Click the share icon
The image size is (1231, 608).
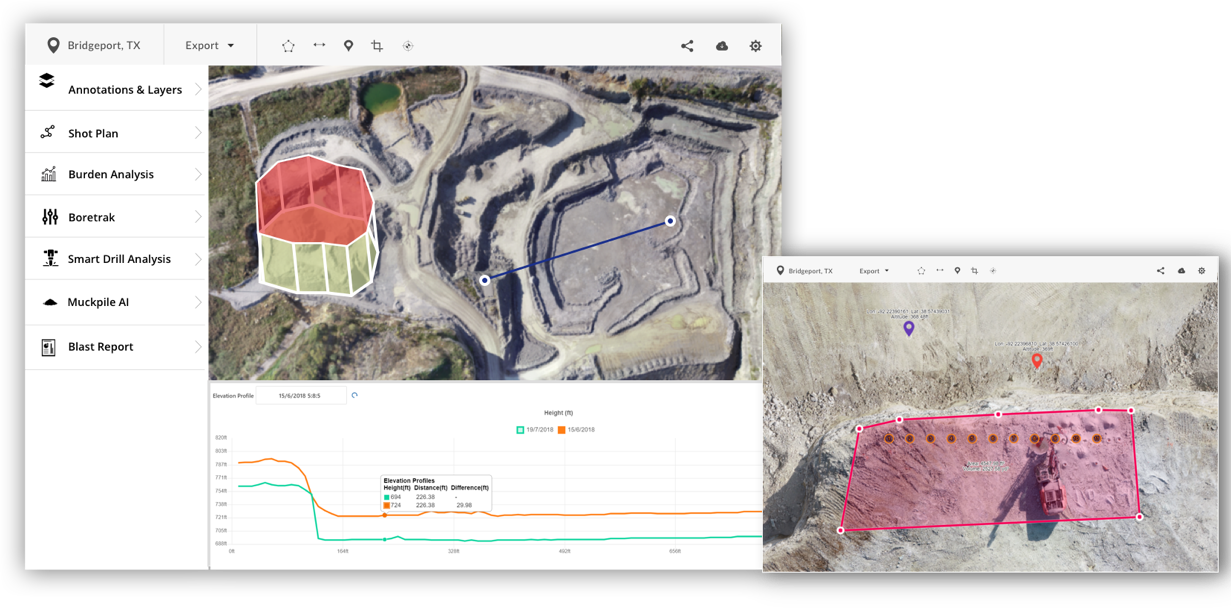pyautogui.click(x=687, y=45)
